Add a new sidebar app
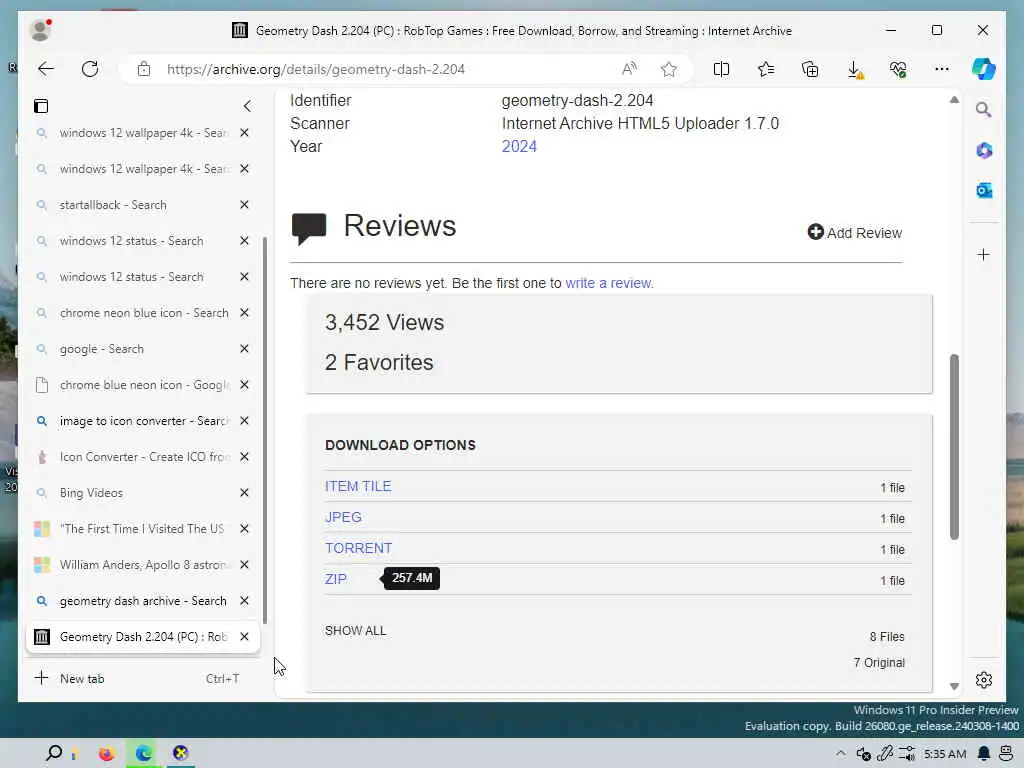 (x=984, y=255)
